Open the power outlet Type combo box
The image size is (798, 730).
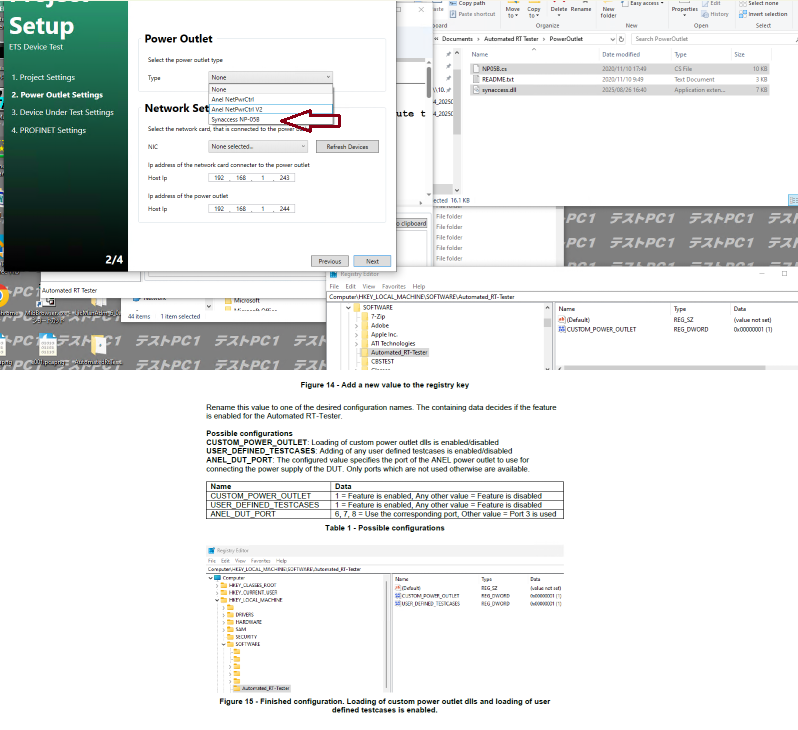(270, 77)
